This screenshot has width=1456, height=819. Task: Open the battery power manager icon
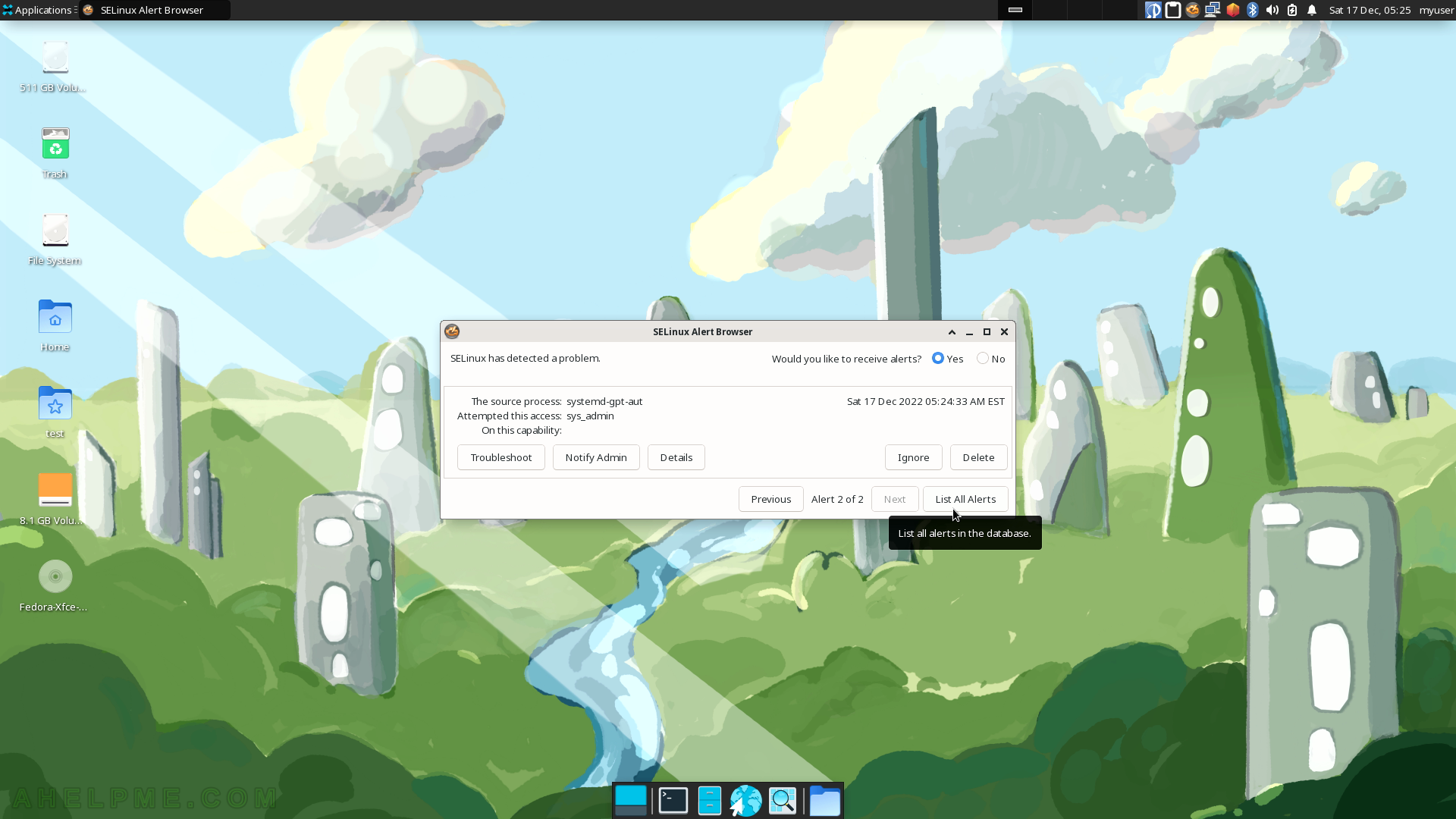coord(1292,10)
